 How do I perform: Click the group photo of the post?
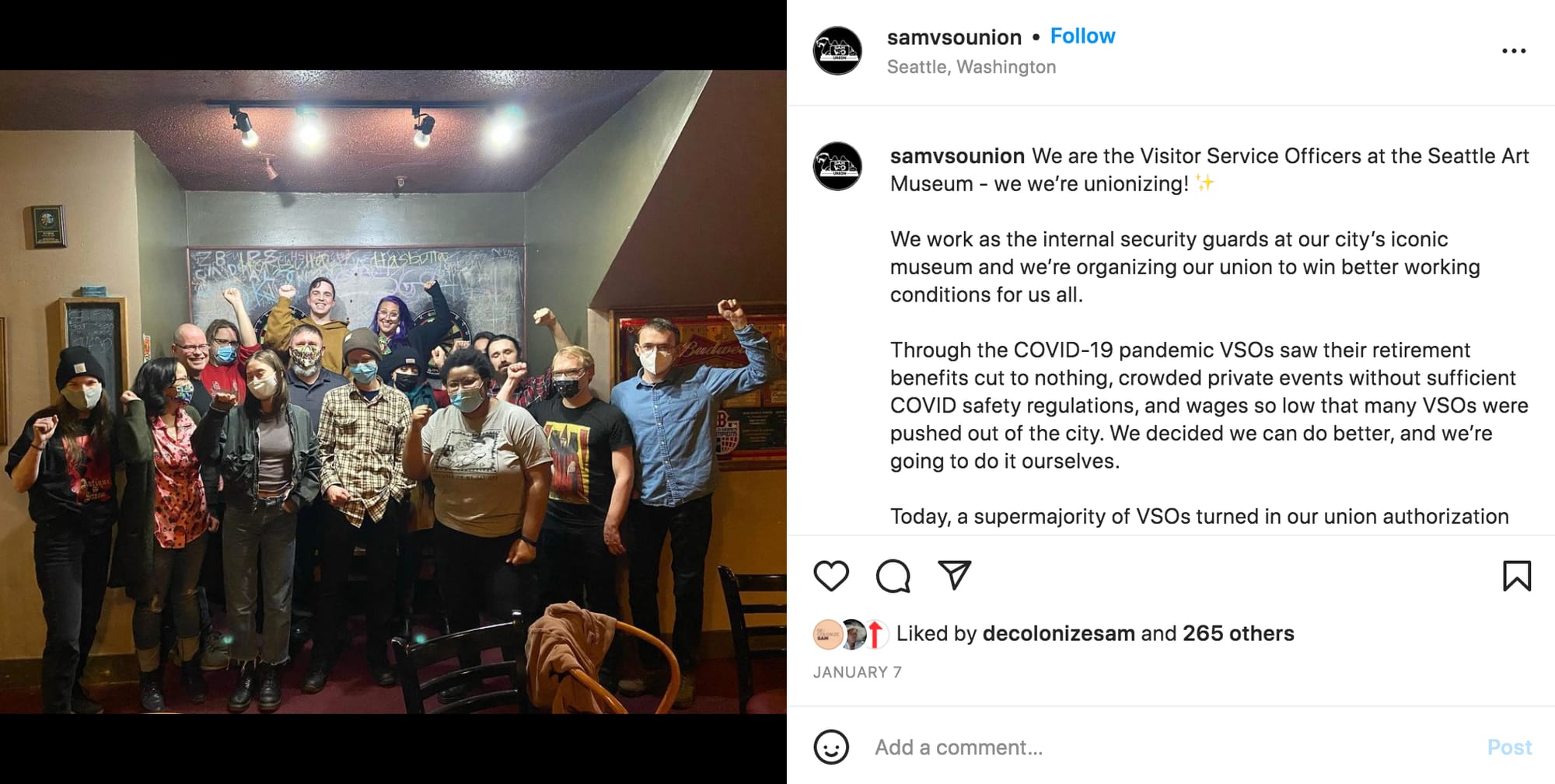tap(393, 392)
